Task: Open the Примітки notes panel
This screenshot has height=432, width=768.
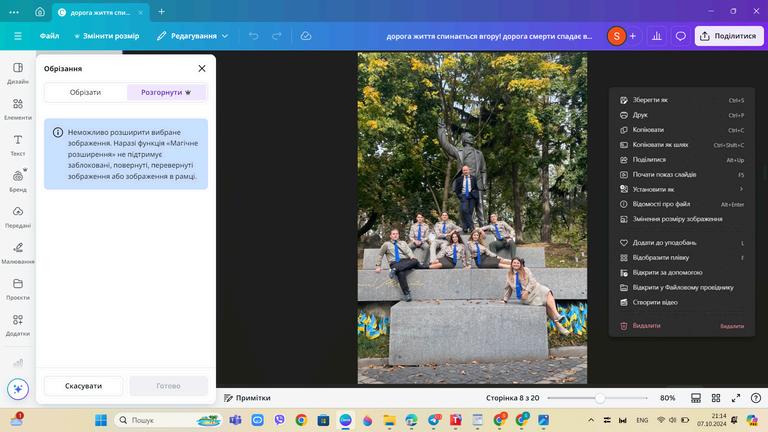Action: [x=247, y=398]
